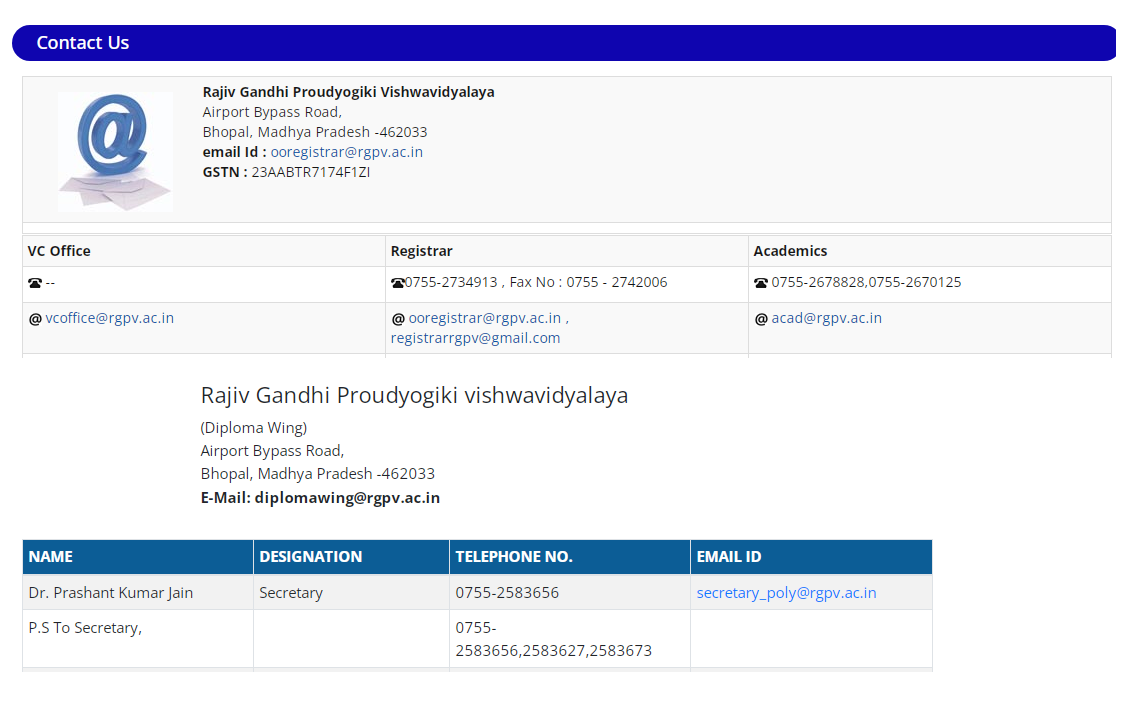This screenshot has width=1132, height=721.
Task: Click the secretary_poly@rgpv.ac.in email link
Action: click(x=786, y=593)
